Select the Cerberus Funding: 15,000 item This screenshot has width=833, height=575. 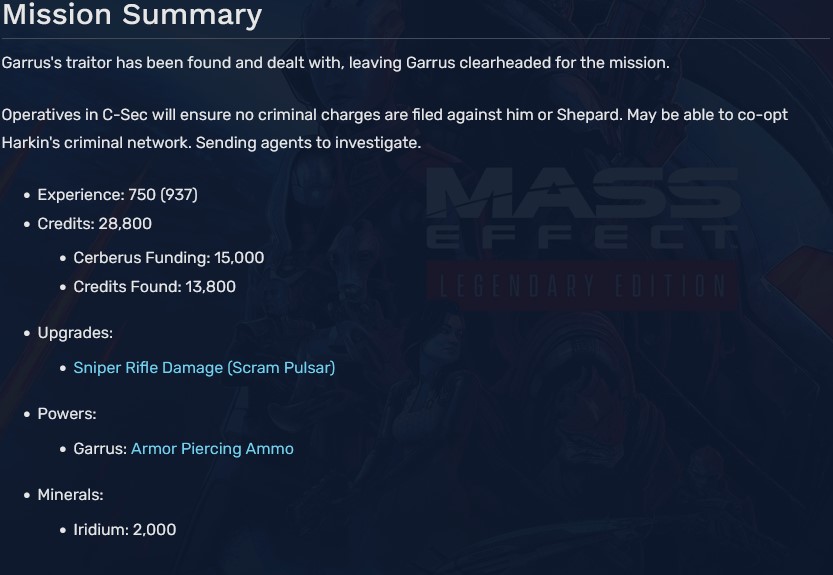168,257
